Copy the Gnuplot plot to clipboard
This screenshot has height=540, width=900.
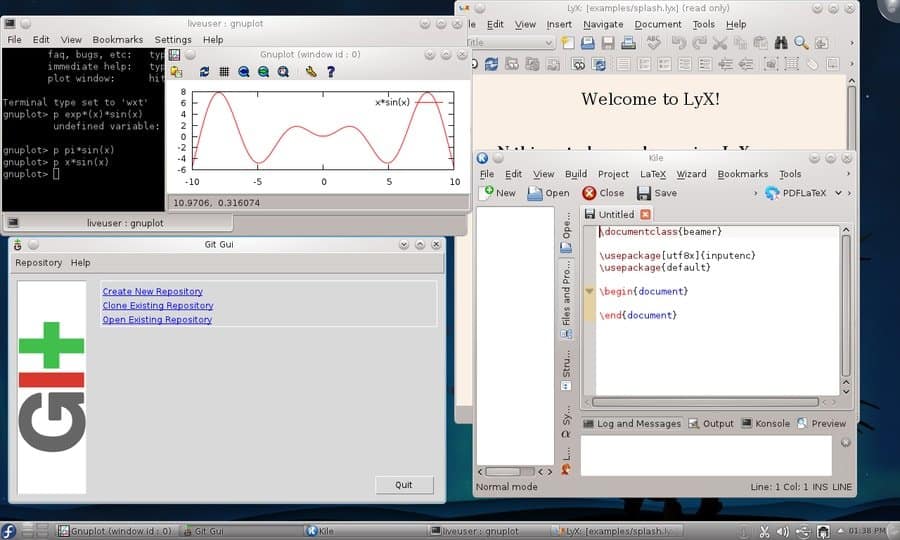176,72
